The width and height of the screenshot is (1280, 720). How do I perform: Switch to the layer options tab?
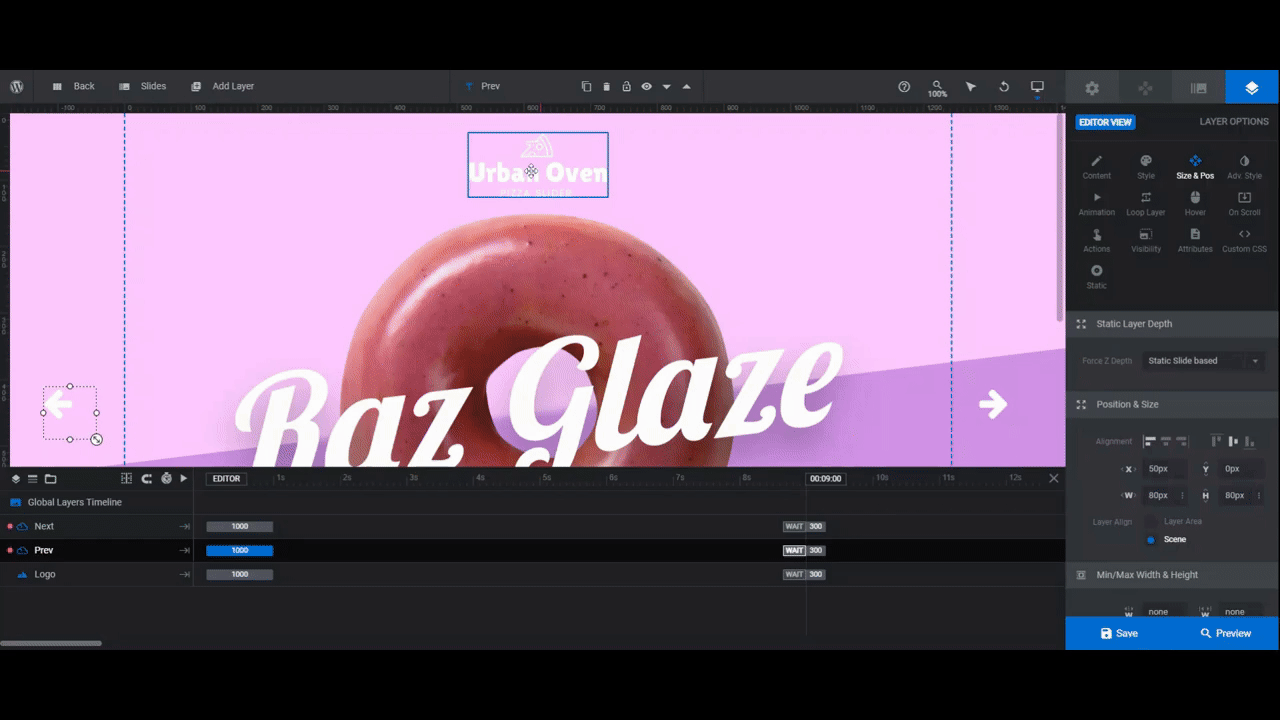1252,88
